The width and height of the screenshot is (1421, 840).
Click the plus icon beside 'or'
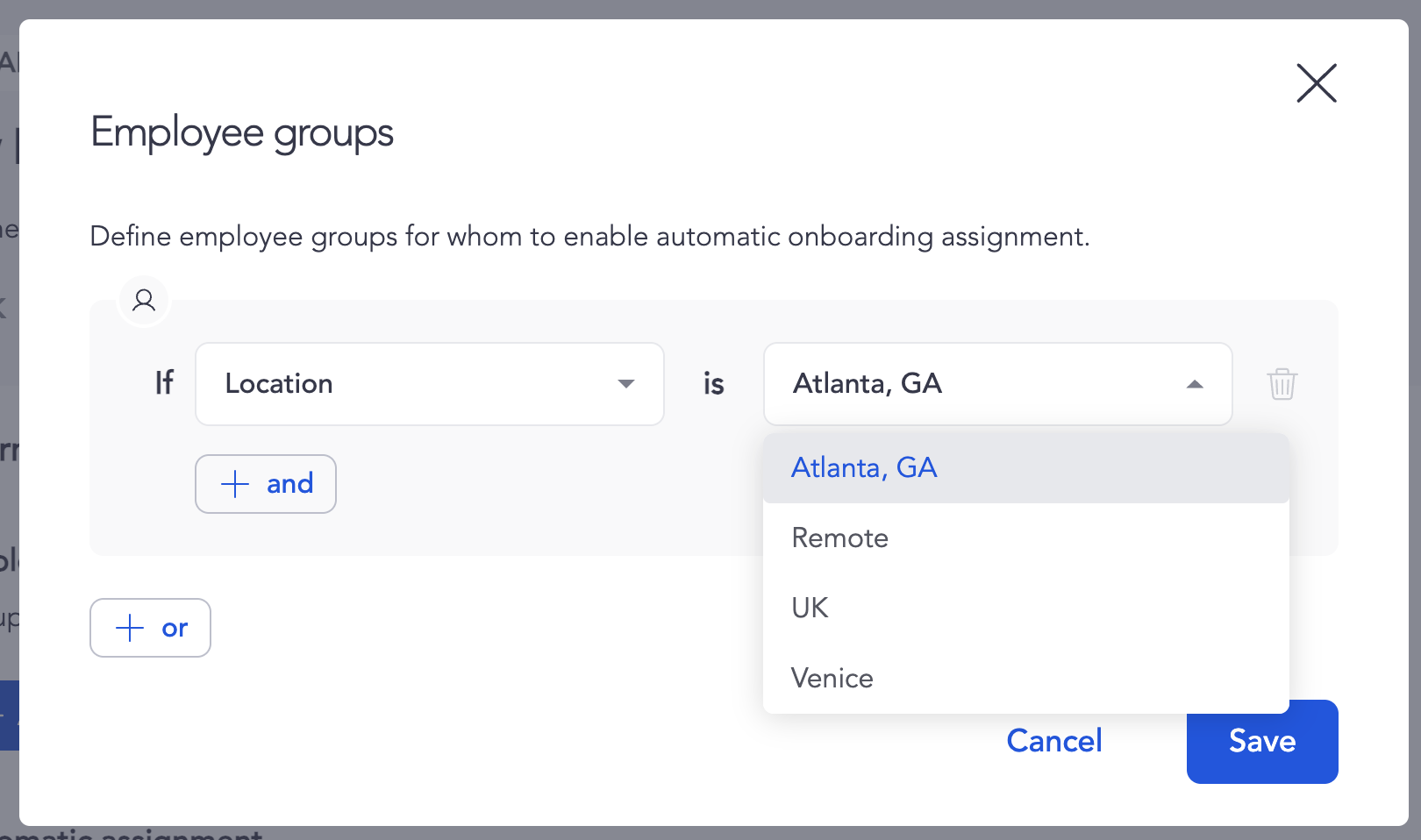[x=130, y=628]
